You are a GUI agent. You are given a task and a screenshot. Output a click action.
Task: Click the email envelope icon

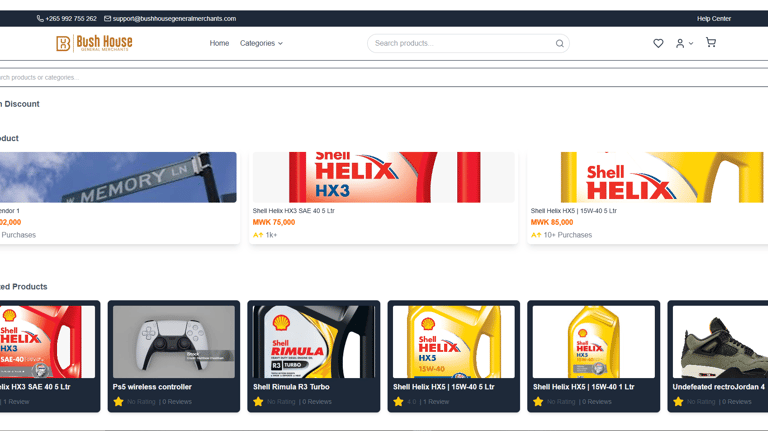[x=107, y=19]
